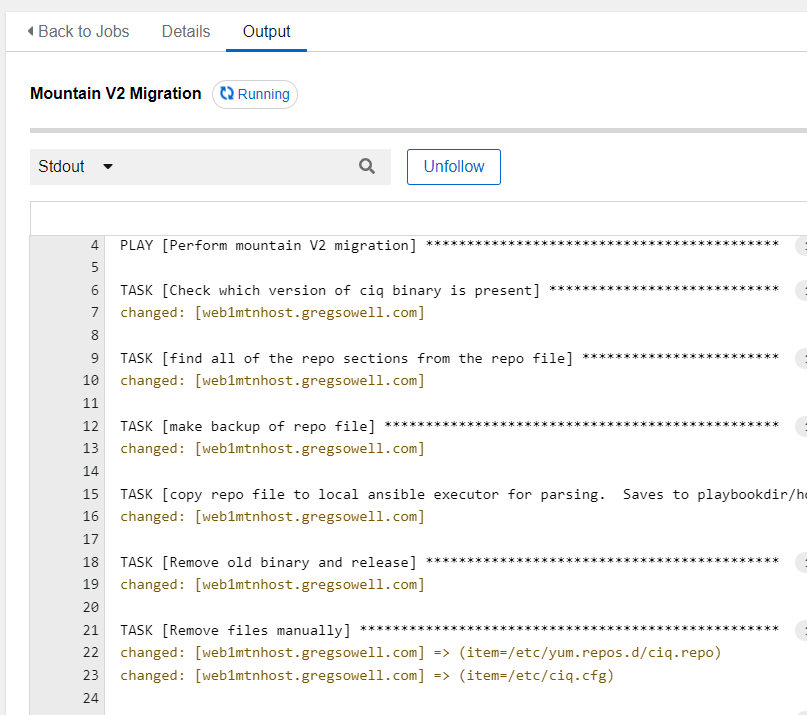Click line number 15 in the gutter
Image resolution: width=807 pixels, height=715 pixels.
coord(92,494)
